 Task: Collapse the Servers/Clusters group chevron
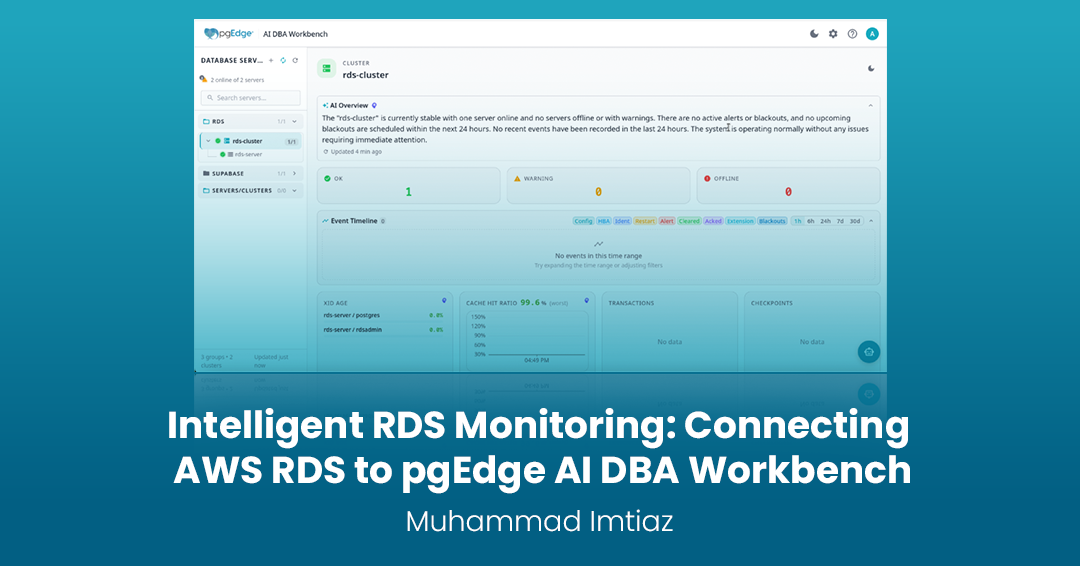point(295,191)
